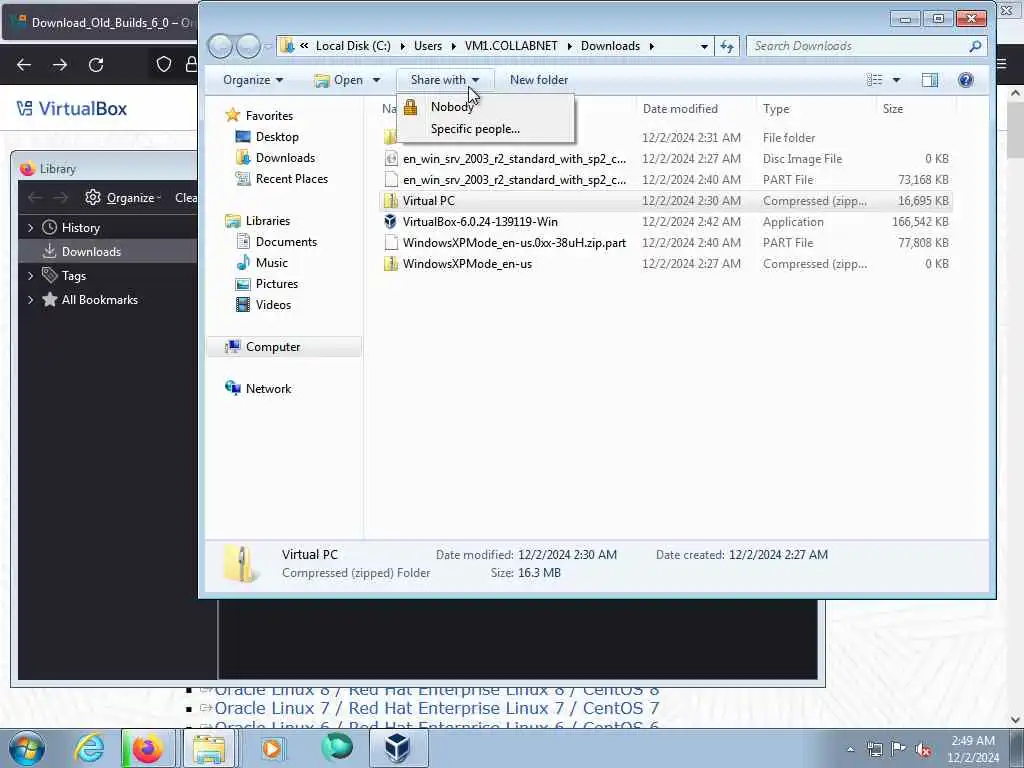Viewport: 1024px width, 768px height.
Task: Open Documents library
Action: (x=286, y=242)
